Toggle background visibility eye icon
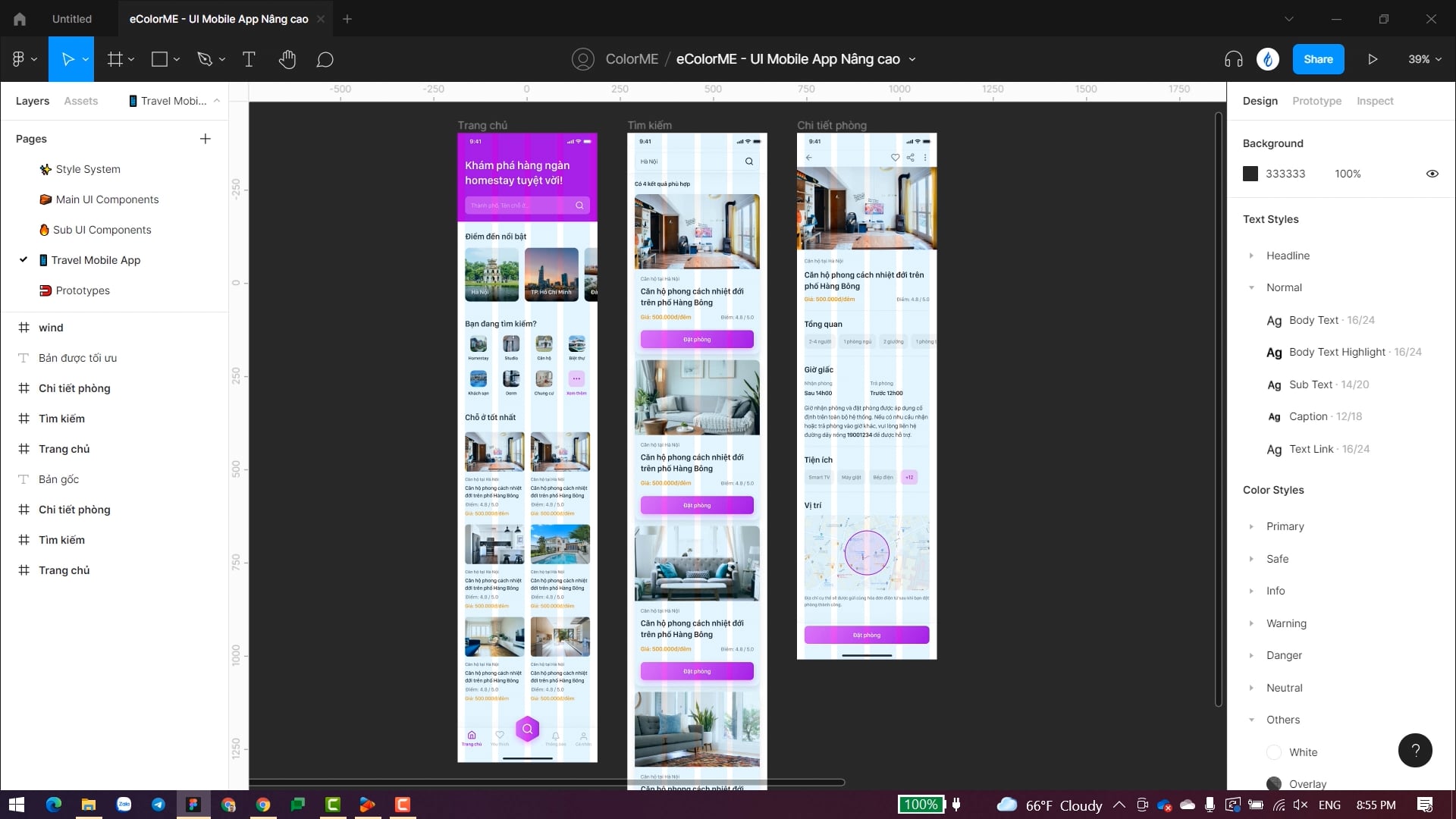Image resolution: width=1456 pixels, height=819 pixels. 1432,174
